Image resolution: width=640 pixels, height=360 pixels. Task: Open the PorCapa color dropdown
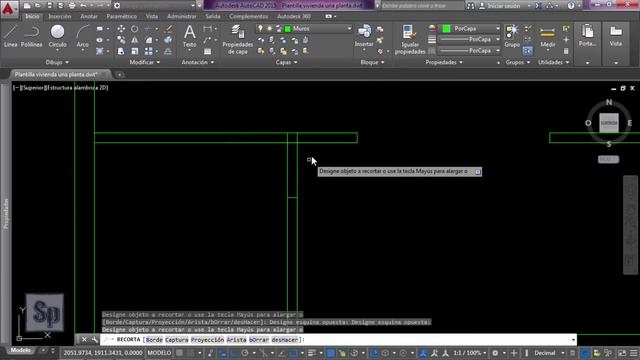[x=498, y=29]
